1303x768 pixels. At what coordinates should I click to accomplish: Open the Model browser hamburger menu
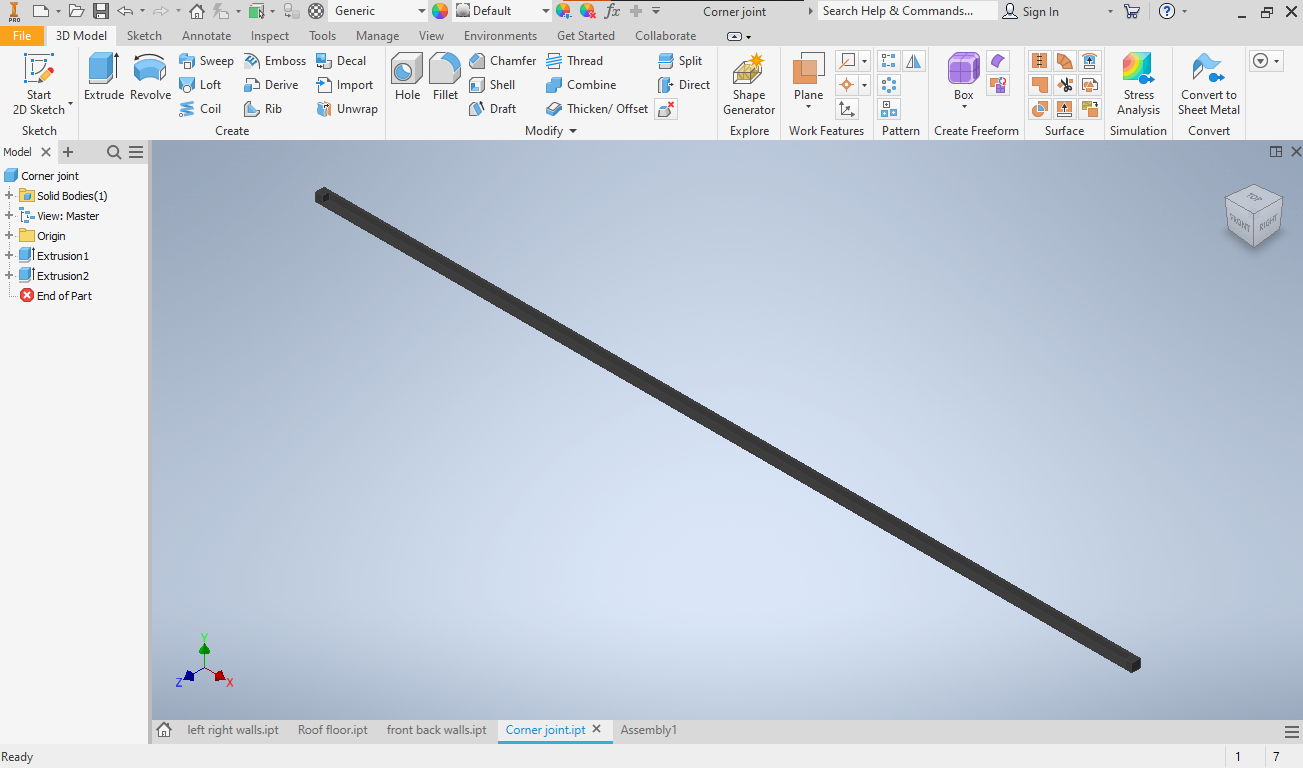[136, 152]
